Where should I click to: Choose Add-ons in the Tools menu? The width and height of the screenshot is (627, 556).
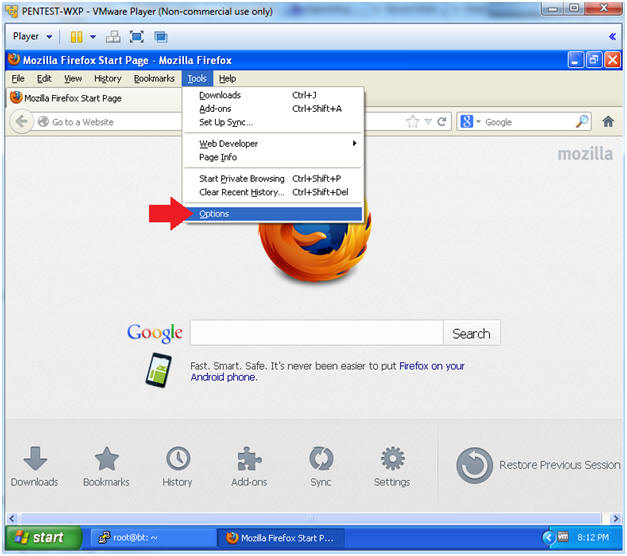click(273, 109)
